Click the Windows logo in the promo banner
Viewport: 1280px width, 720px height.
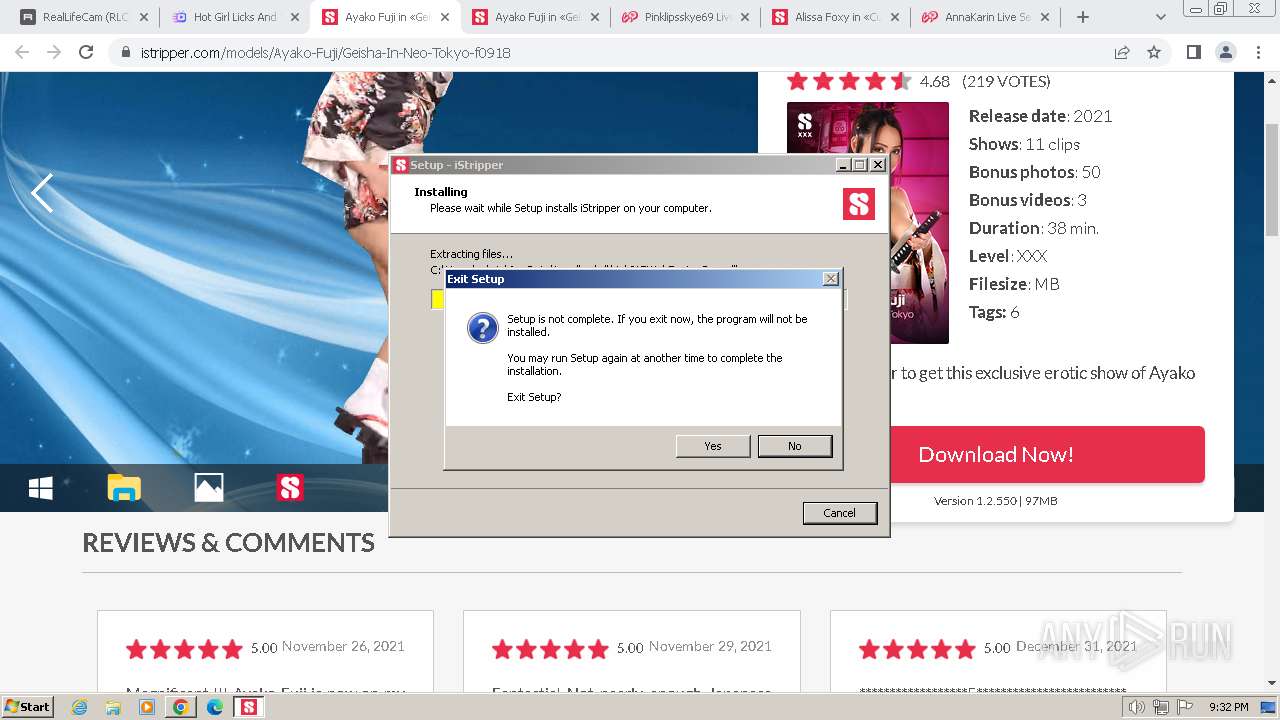41,488
